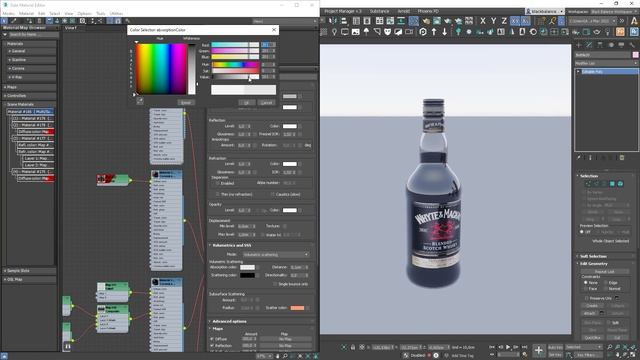Toggle the selection lock padlock in the status bar

click(x=353, y=347)
